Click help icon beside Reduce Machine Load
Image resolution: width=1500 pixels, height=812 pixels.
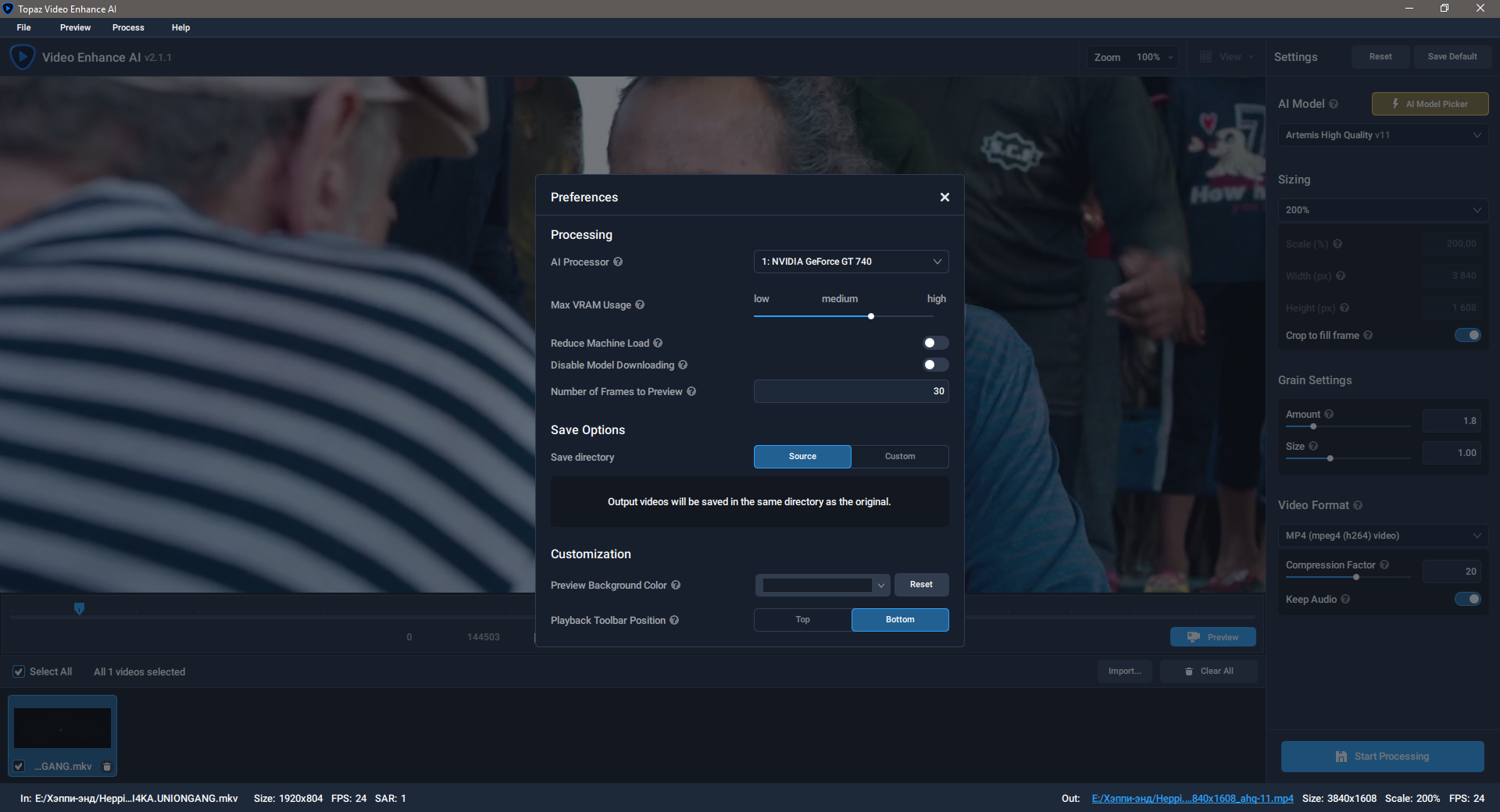click(658, 343)
